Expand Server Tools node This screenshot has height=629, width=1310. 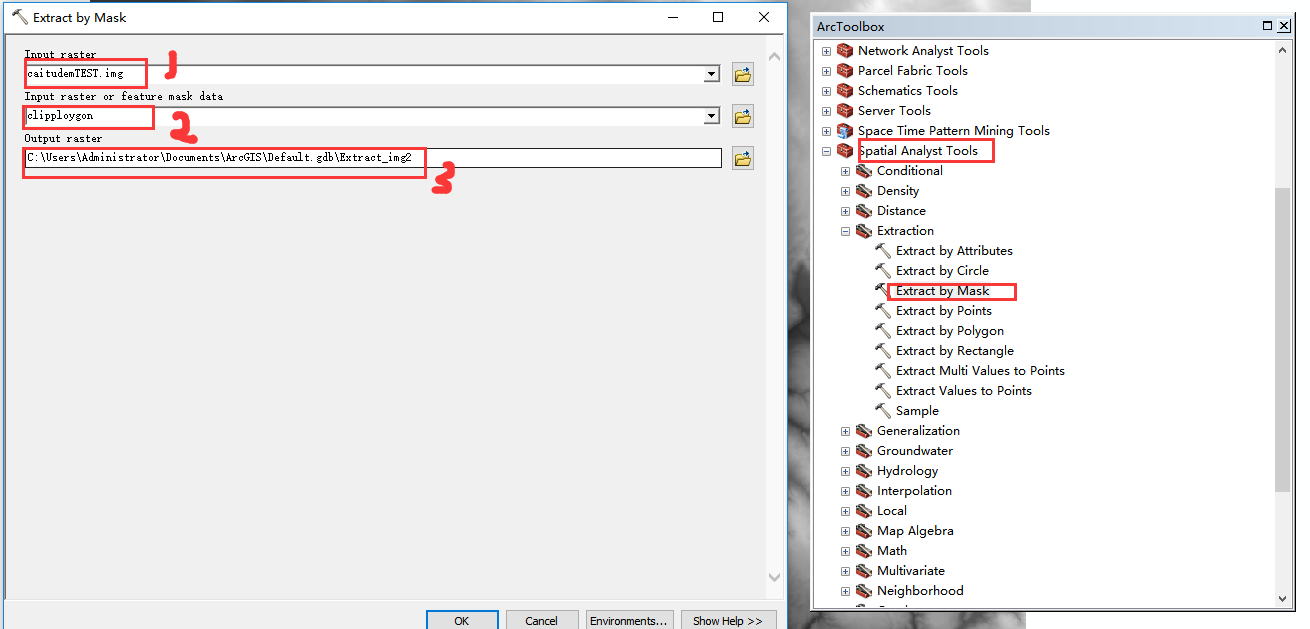826,111
